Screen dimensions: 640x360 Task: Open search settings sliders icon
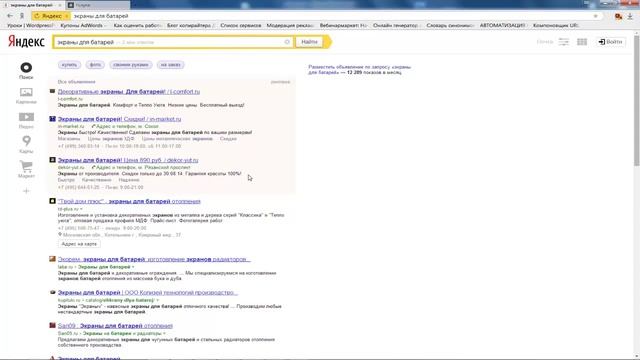click(x=563, y=42)
